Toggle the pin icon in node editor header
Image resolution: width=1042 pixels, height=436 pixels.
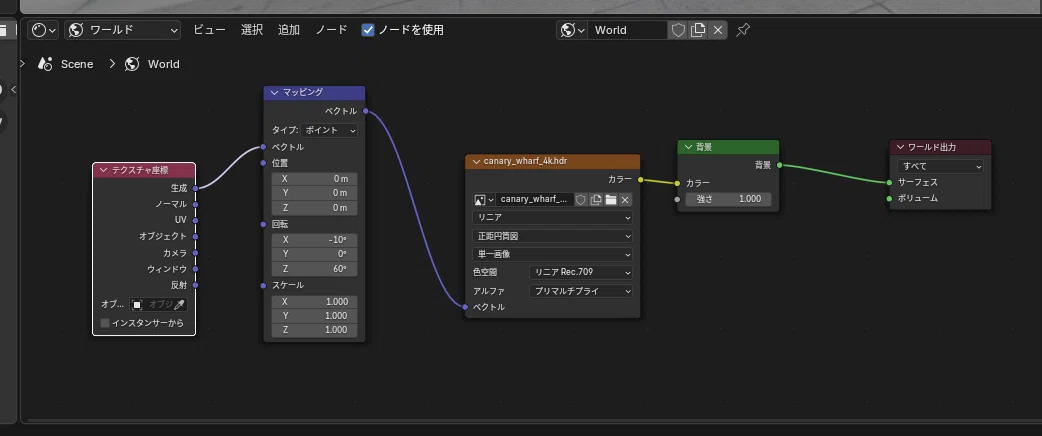pyautogui.click(x=743, y=30)
